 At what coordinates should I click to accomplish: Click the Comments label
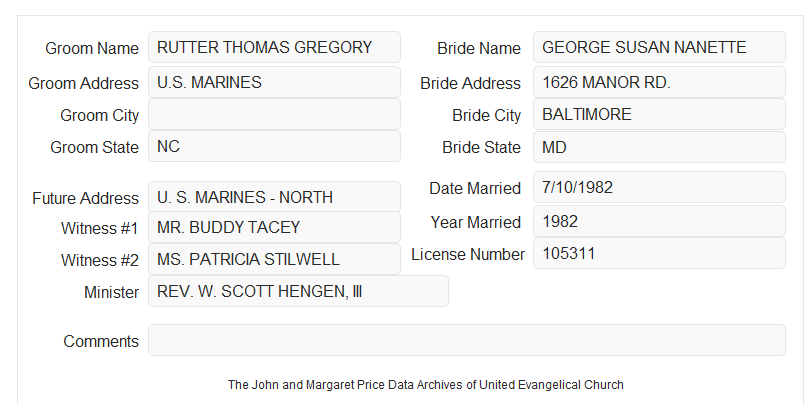(x=101, y=341)
